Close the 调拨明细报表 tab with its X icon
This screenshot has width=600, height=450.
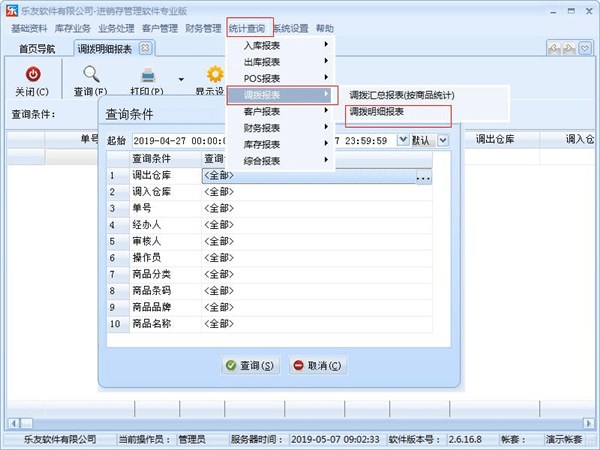(x=145, y=48)
